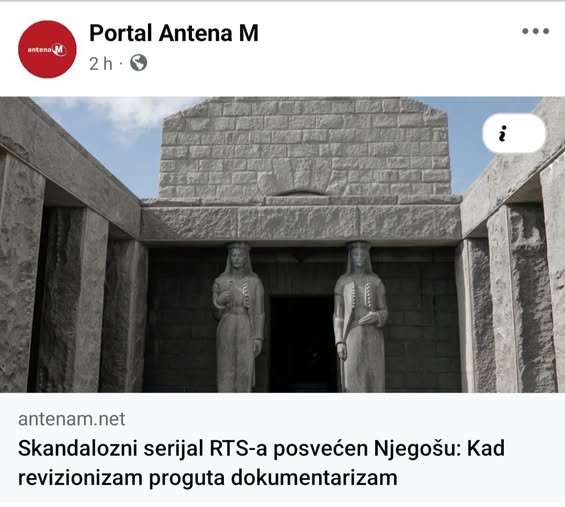This screenshot has width=565, height=507.
Task: Click the "revizionizam proguta dokumentarizam" headline line
Action: pos(208,478)
